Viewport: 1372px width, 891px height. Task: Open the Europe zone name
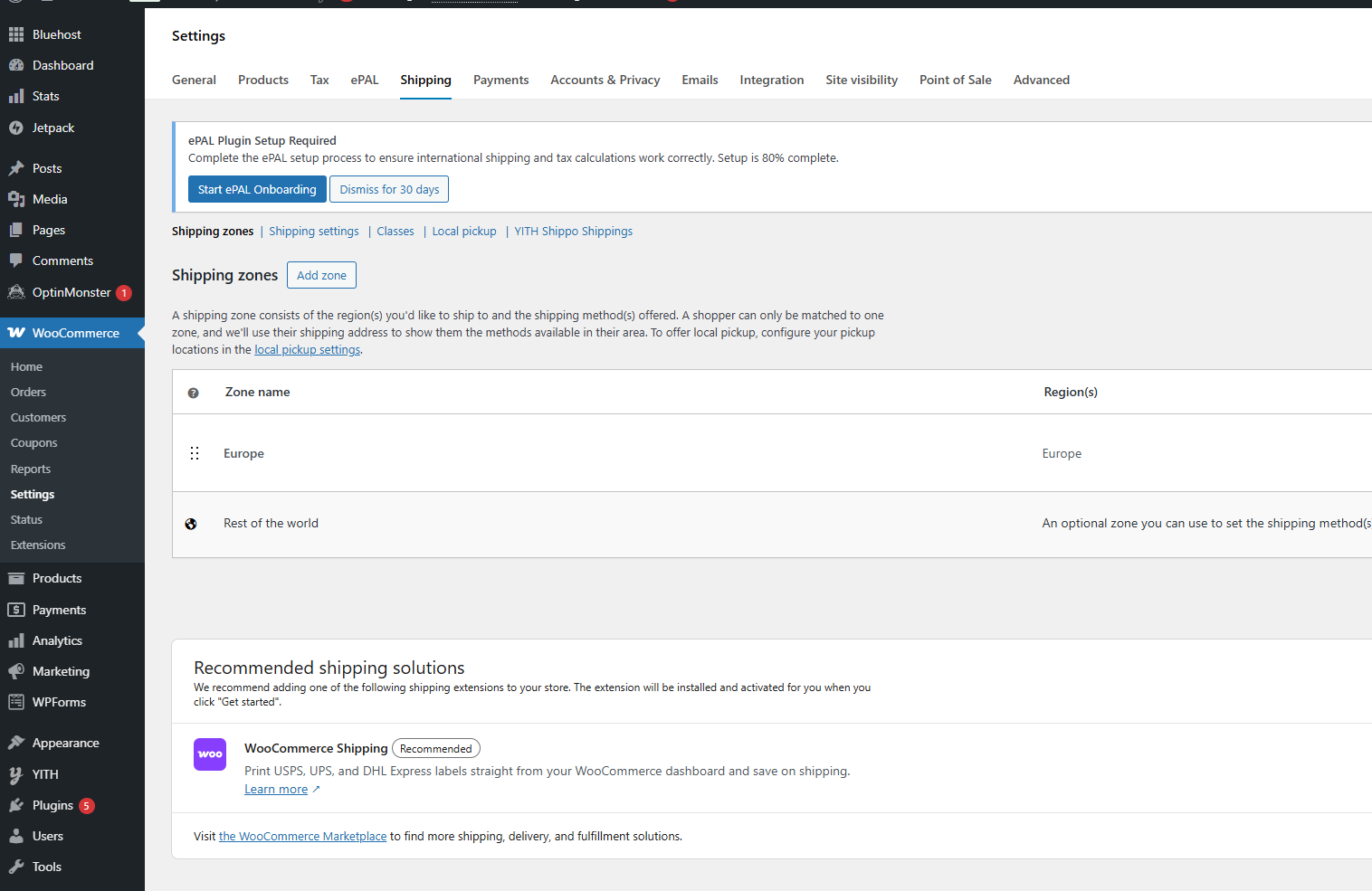[x=243, y=453]
